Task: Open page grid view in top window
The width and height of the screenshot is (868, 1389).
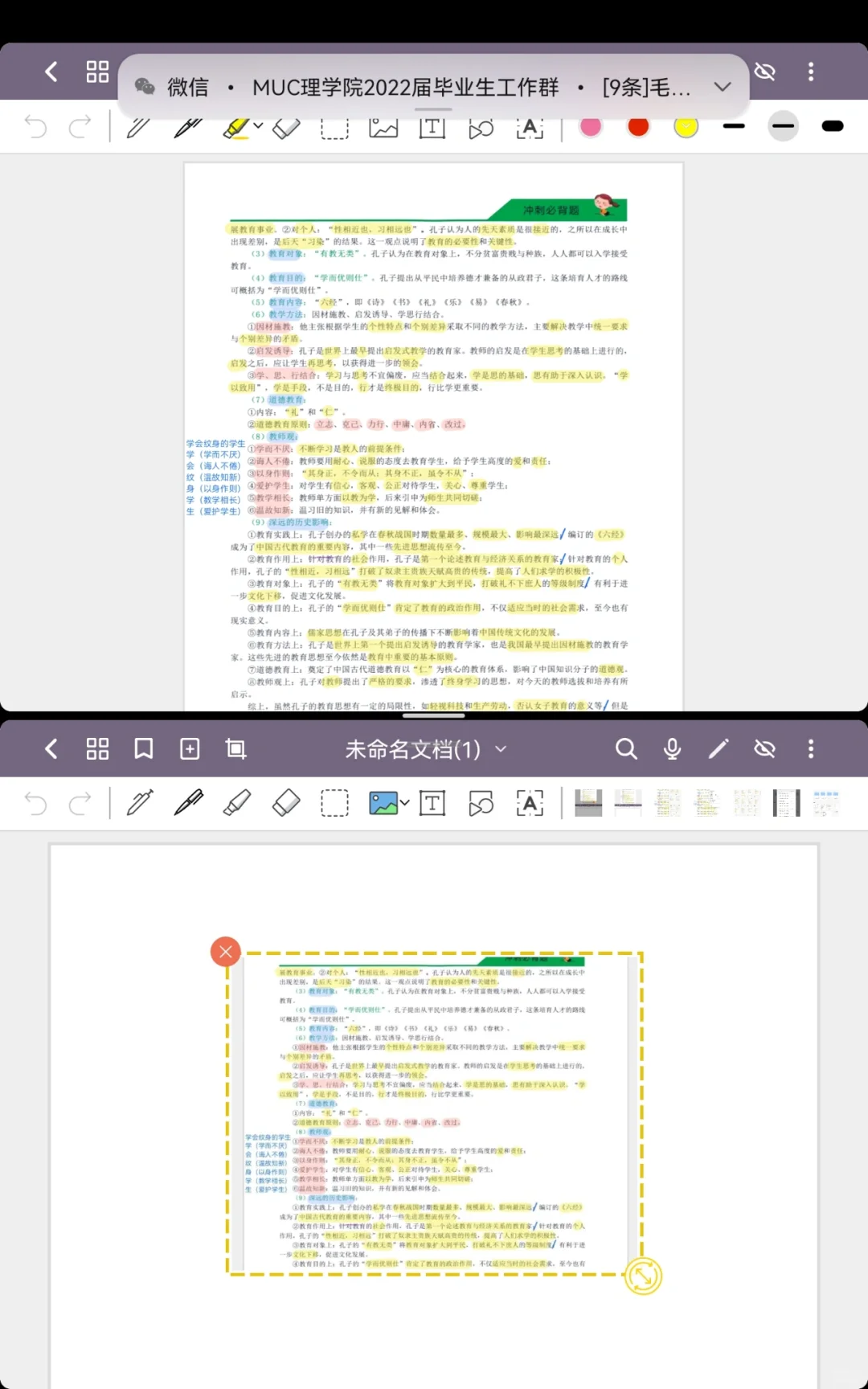Action: (x=97, y=72)
